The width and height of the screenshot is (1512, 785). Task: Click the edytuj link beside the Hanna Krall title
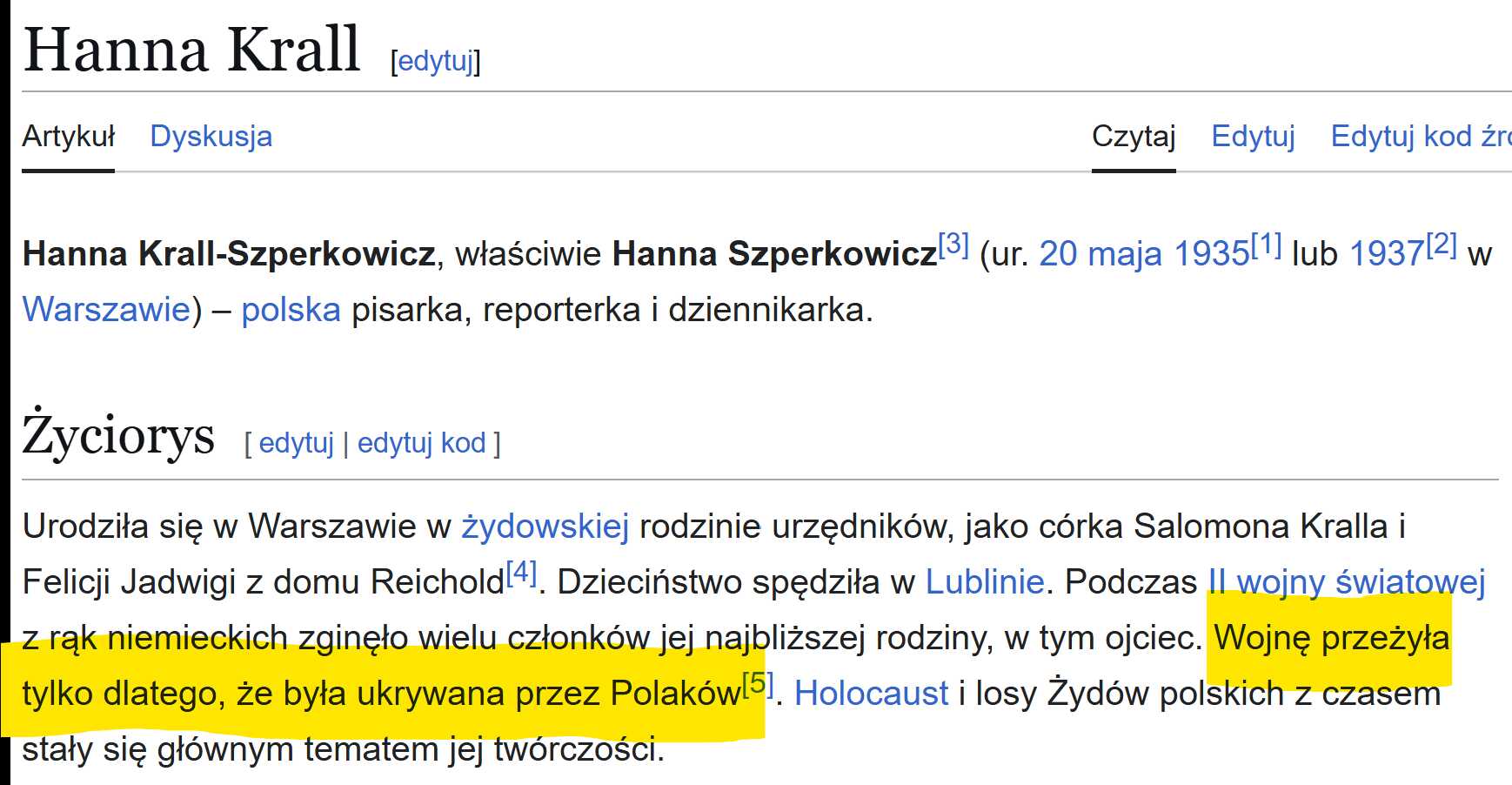pyautogui.click(x=436, y=61)
